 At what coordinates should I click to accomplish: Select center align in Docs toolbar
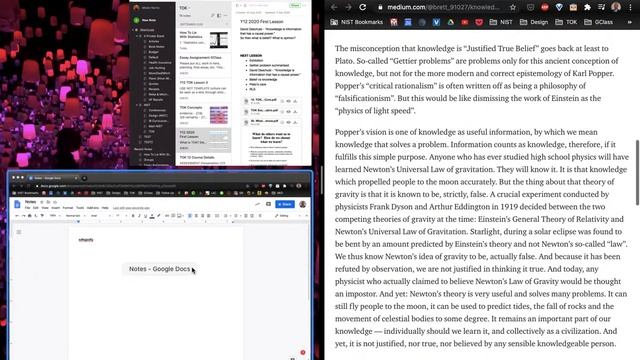(196, 216)
